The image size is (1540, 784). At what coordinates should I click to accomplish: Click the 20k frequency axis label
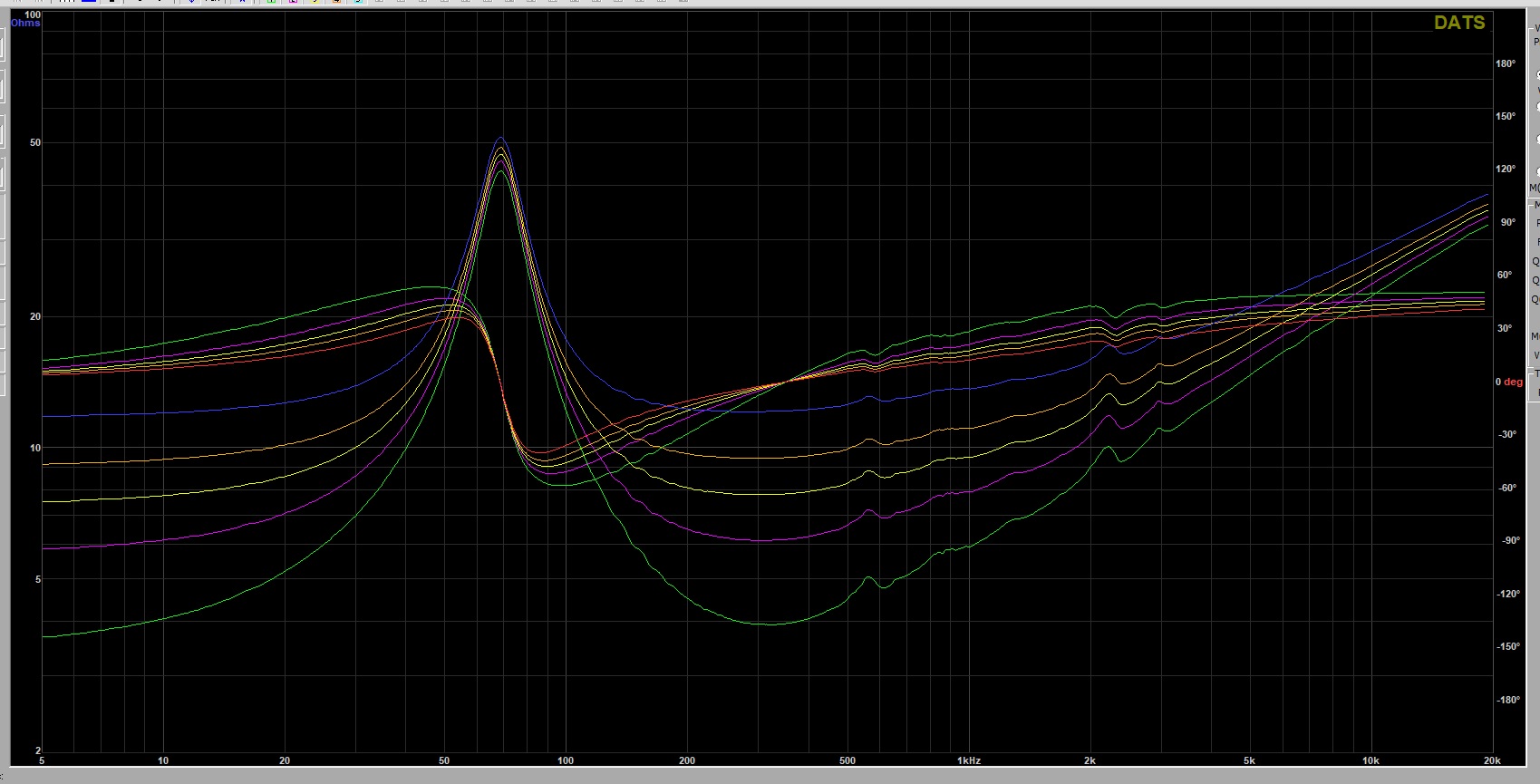tap(1492, 760)
